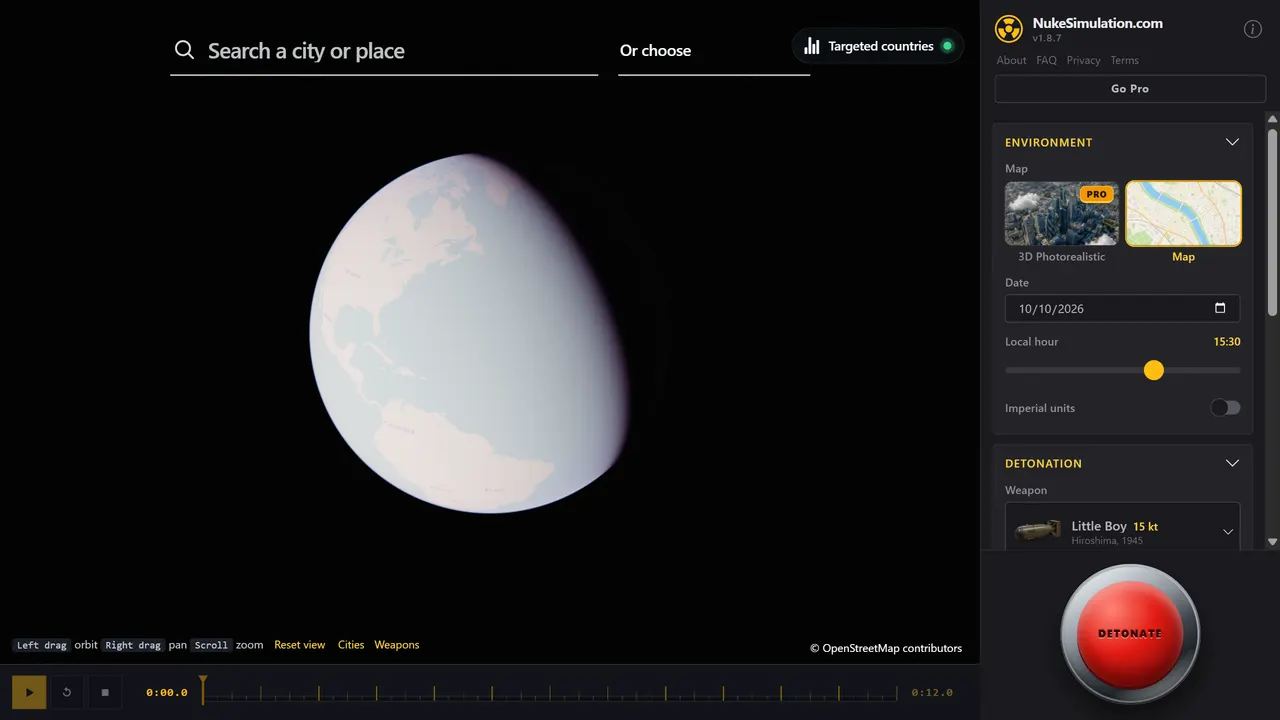Viewport: 1280px width, 720px height.
Task: Collapse the Environment section chevron
Action: (1232, 142)
